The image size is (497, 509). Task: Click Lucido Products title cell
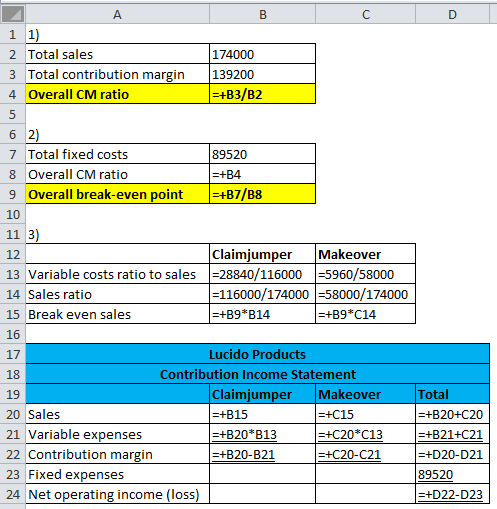(258, 354)
